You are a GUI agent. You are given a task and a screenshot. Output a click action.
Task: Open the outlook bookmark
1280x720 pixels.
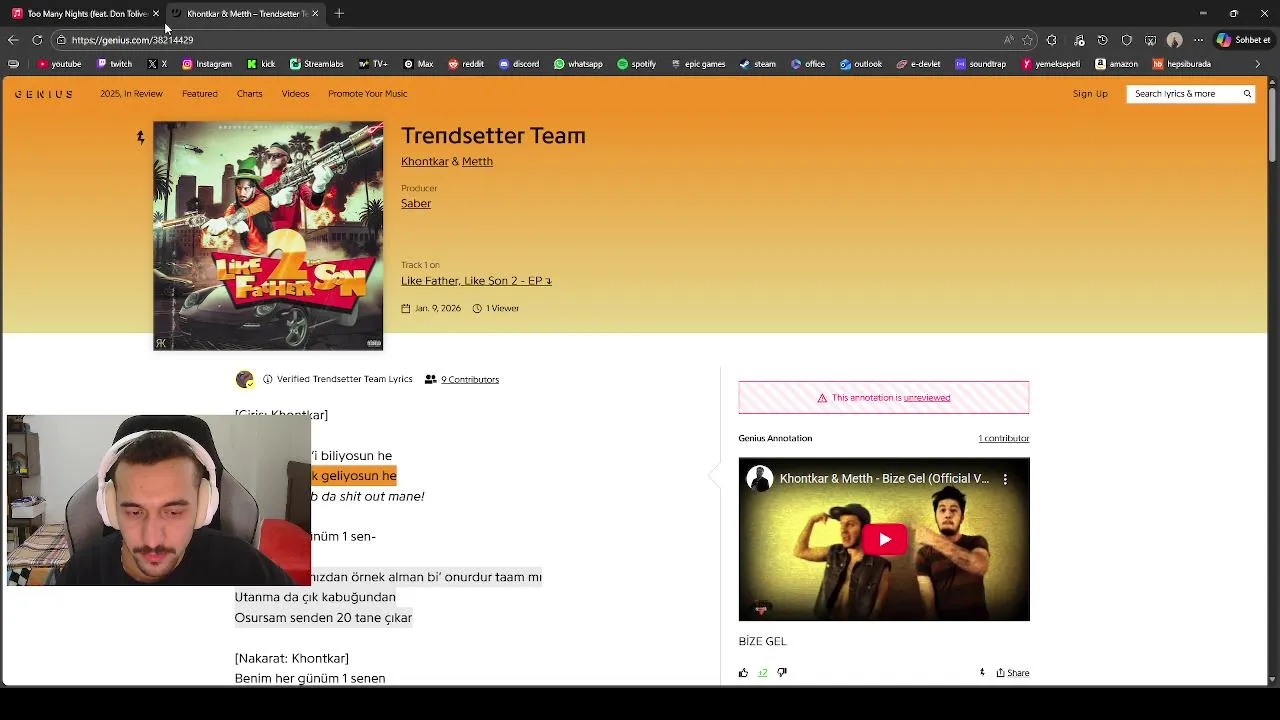861,64
